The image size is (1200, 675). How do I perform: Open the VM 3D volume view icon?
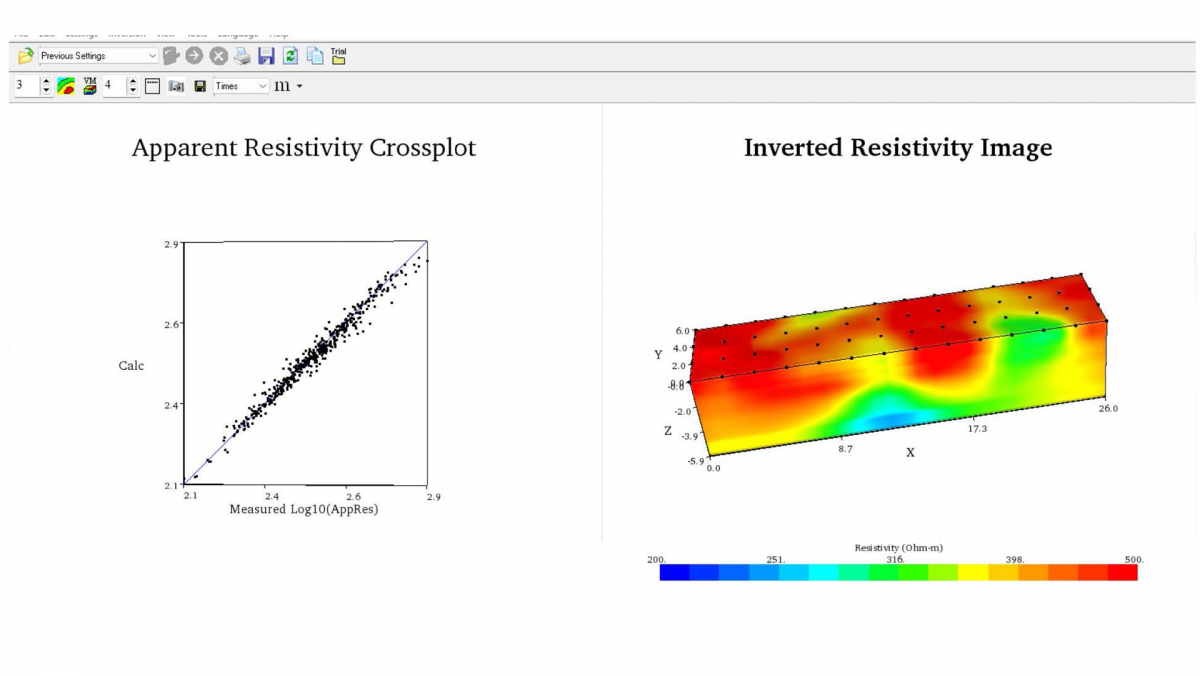click(x=89, y=86)
